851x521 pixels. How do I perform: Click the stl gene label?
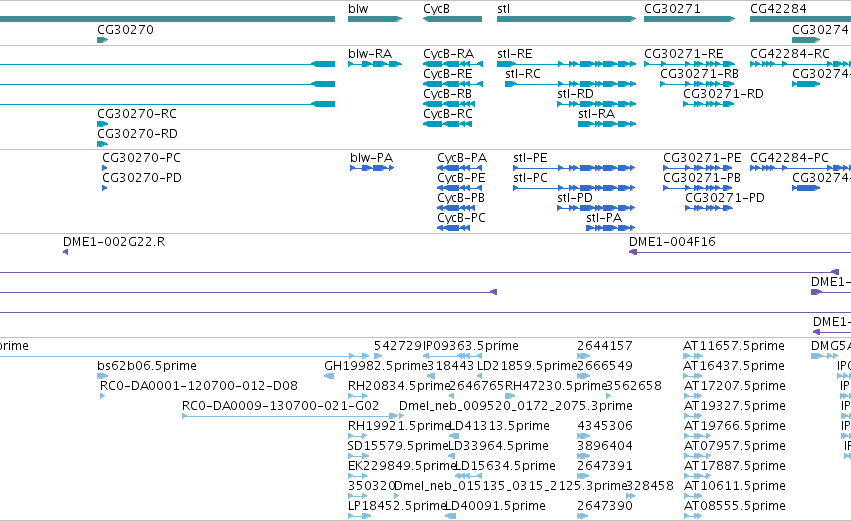503,9
